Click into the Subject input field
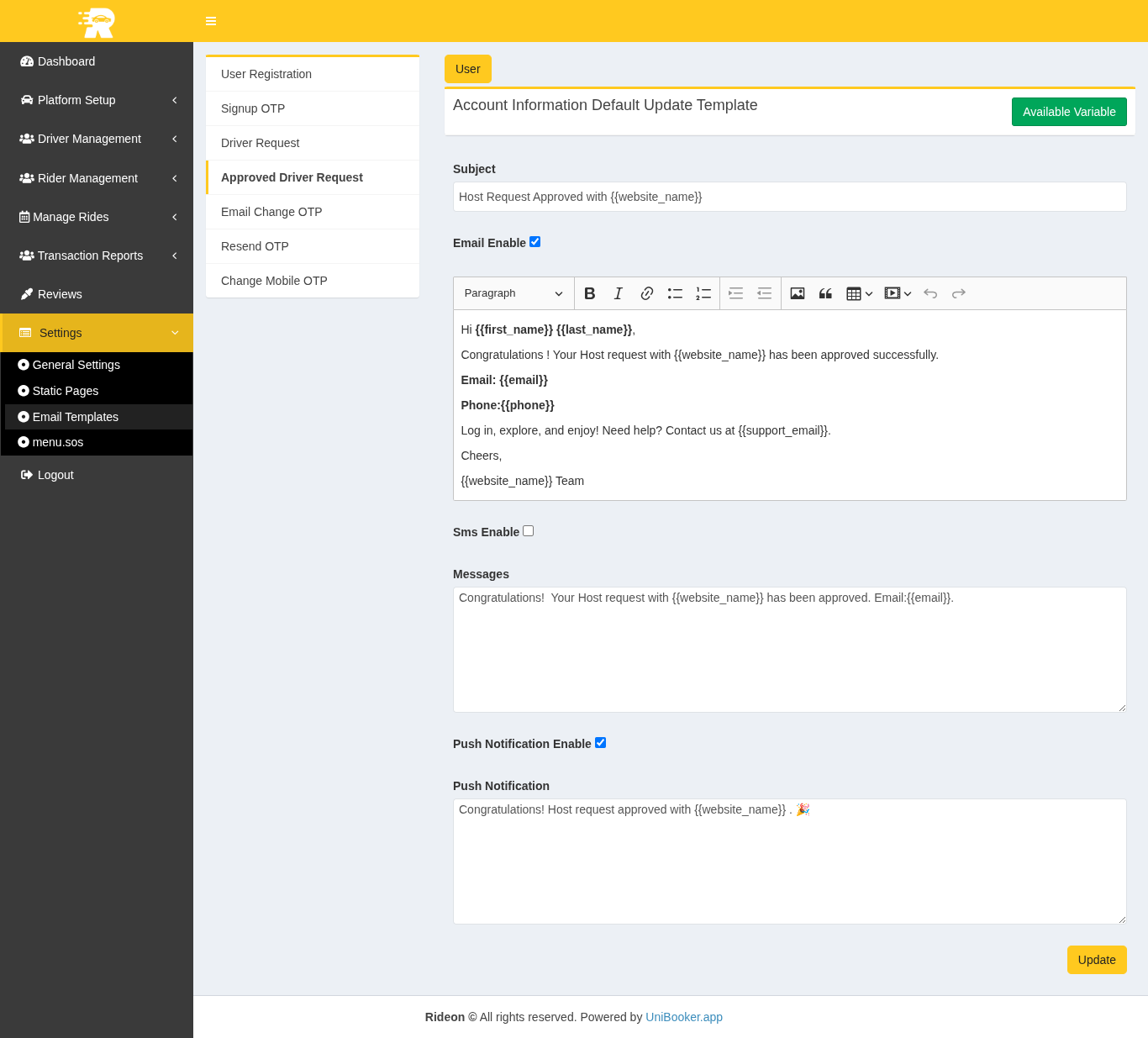Image resolution: width=1148 pixels, height=1038 pixels. pos(789,197)
